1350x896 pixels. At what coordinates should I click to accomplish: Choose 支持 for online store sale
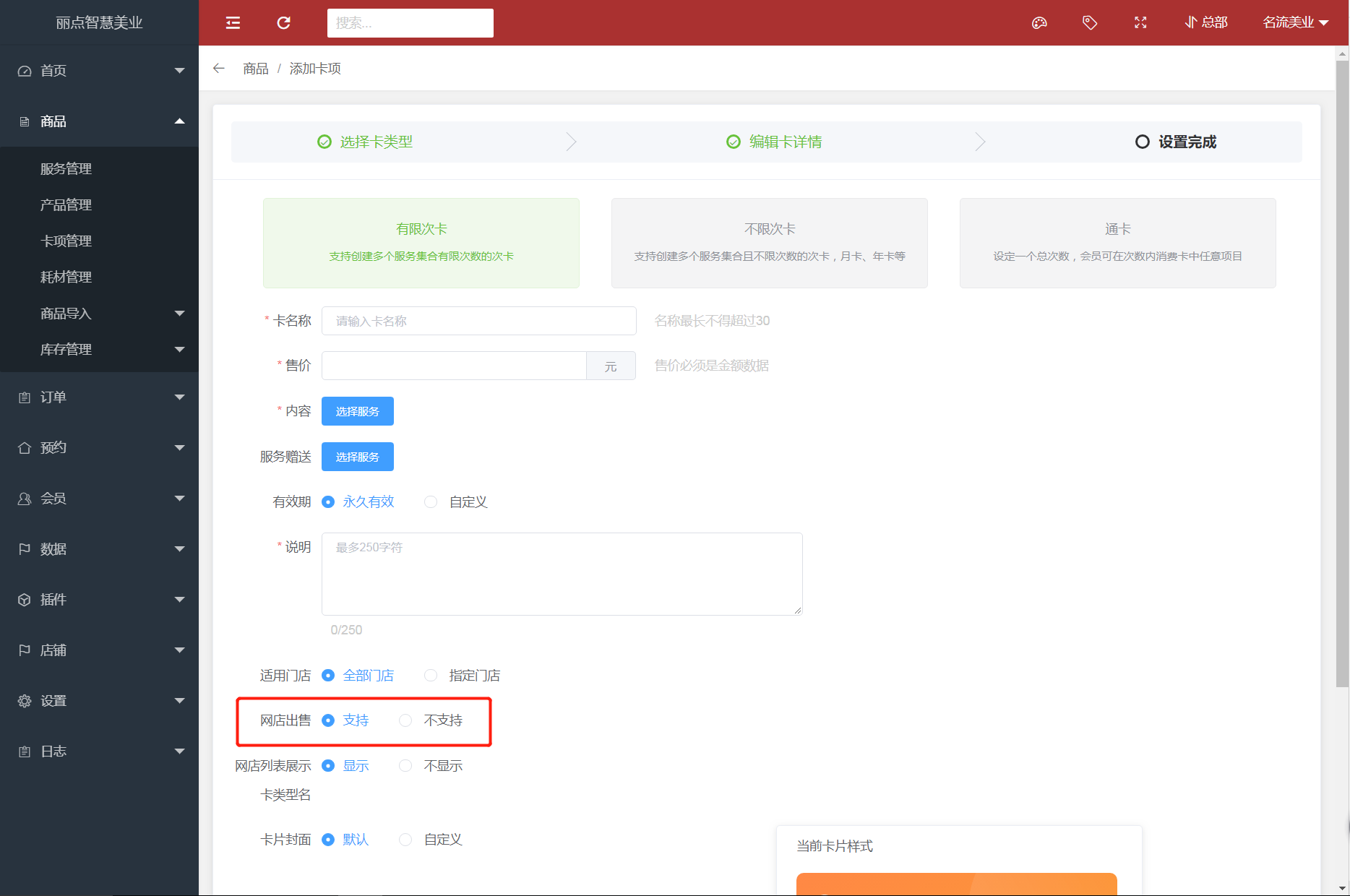click(x=328, y=720)
